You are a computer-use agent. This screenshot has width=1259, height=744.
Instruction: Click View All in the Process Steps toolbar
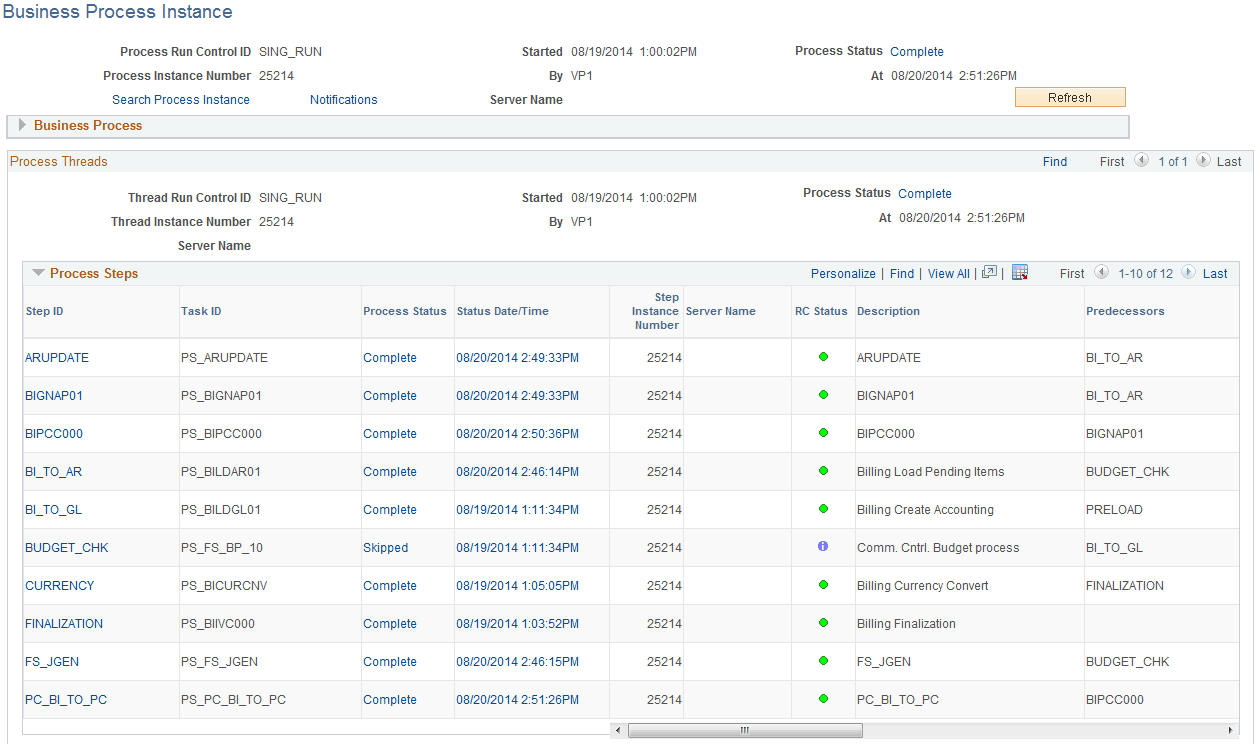click(947, 272)
